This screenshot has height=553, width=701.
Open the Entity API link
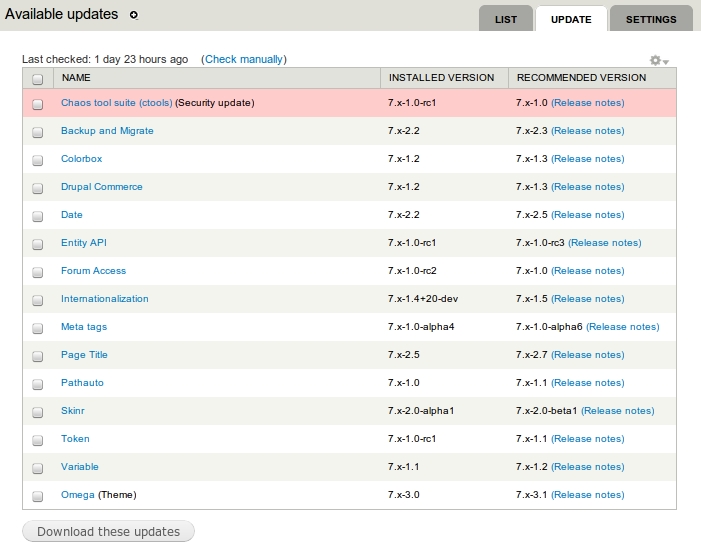(x=84, y=243)
